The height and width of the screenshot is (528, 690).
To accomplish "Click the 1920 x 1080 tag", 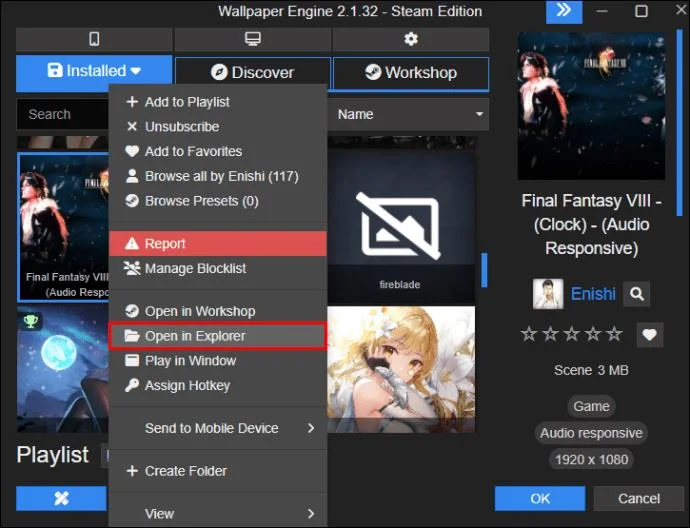I will pos(591,460).
